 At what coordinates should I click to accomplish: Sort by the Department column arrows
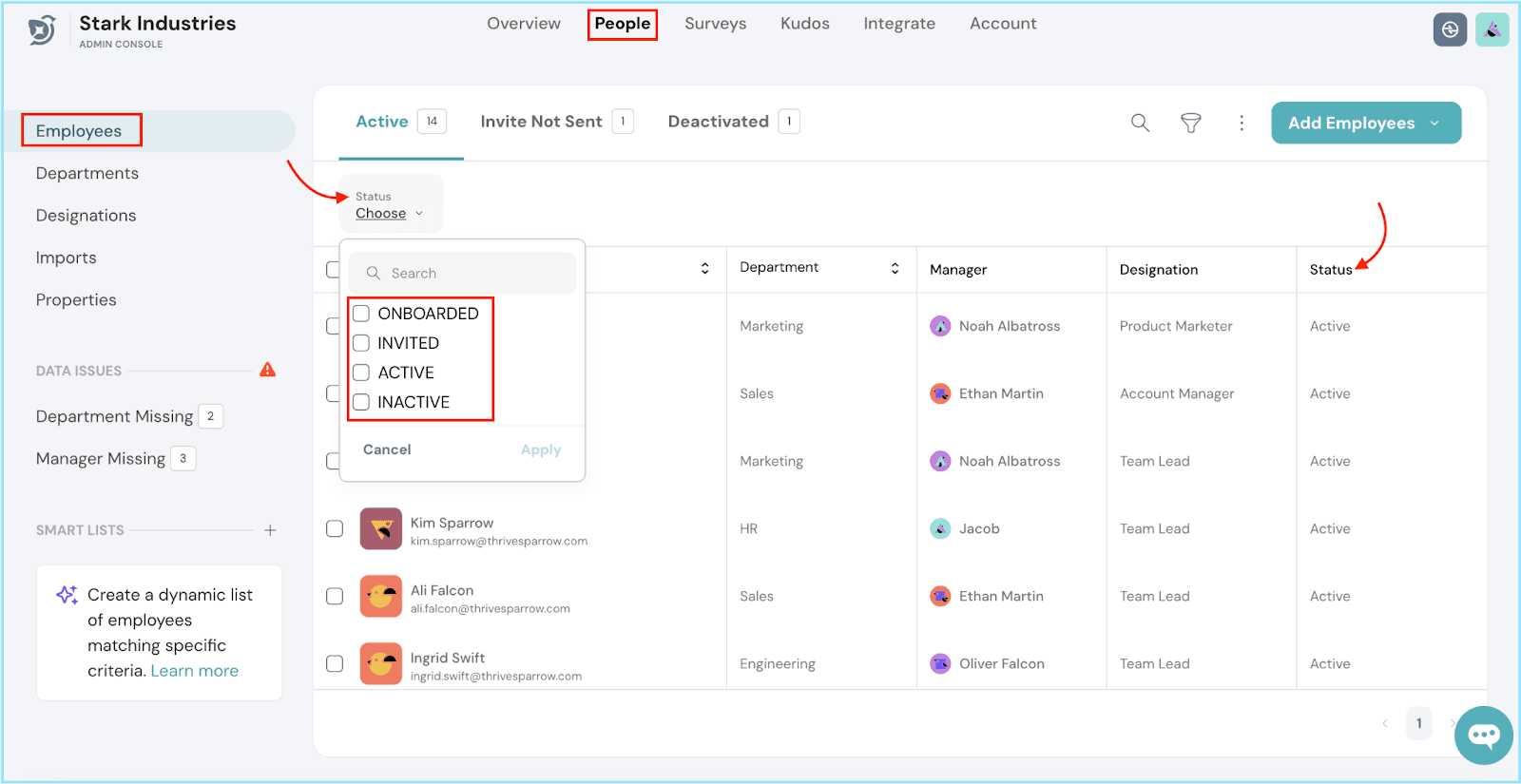pyautogui.click(x=895, y=268)
